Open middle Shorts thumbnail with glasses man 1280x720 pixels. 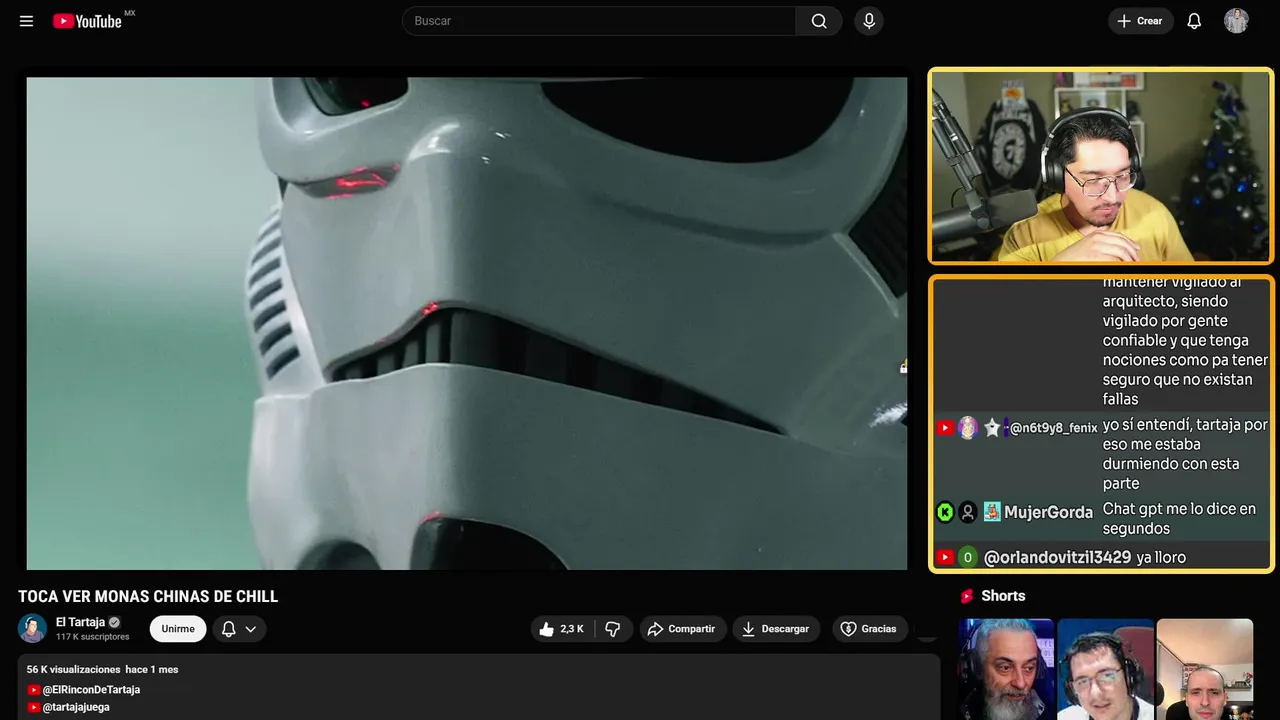coord(1105,669)
